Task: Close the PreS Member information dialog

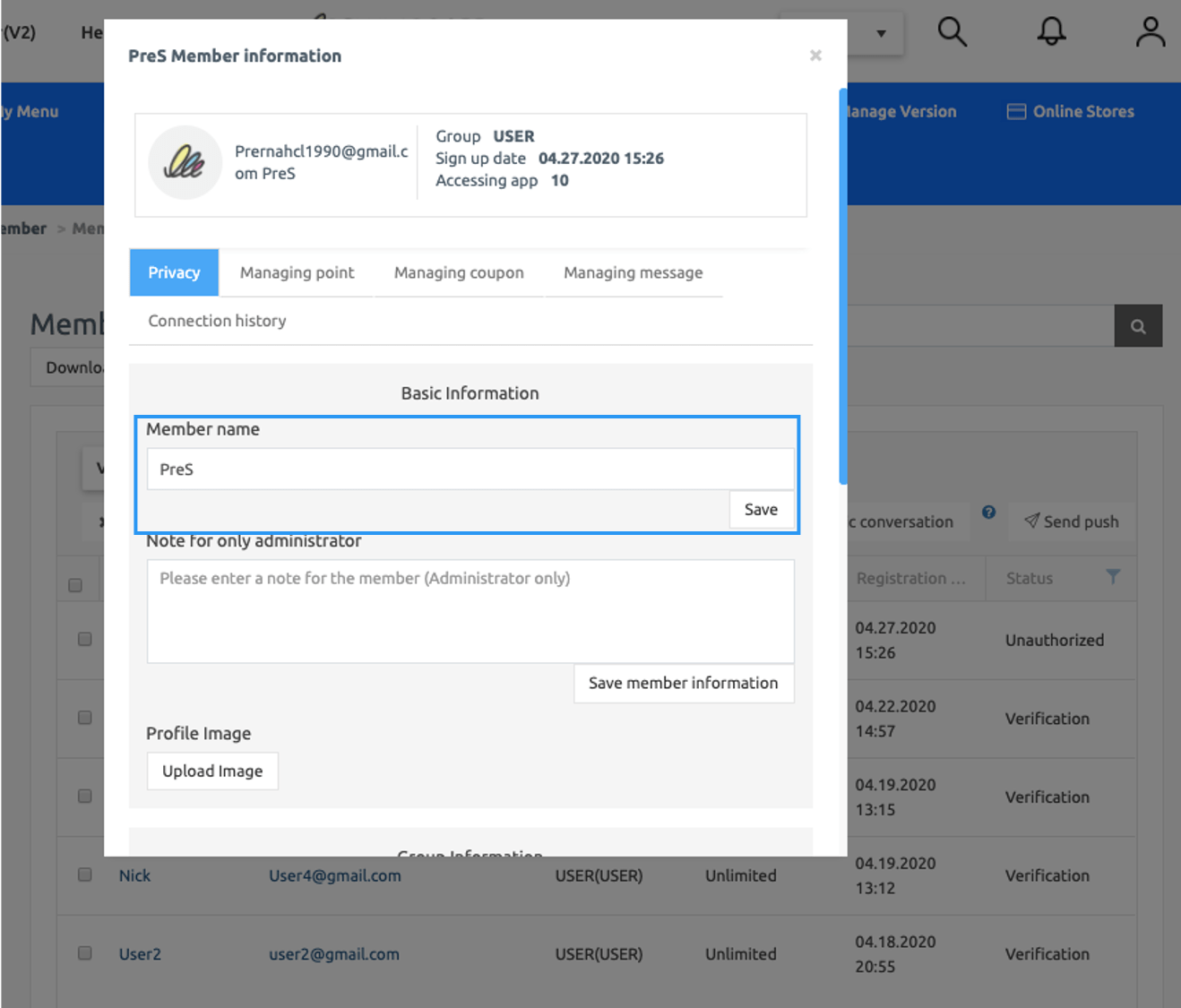Action: pyautogui.click(x=815, y=56)
